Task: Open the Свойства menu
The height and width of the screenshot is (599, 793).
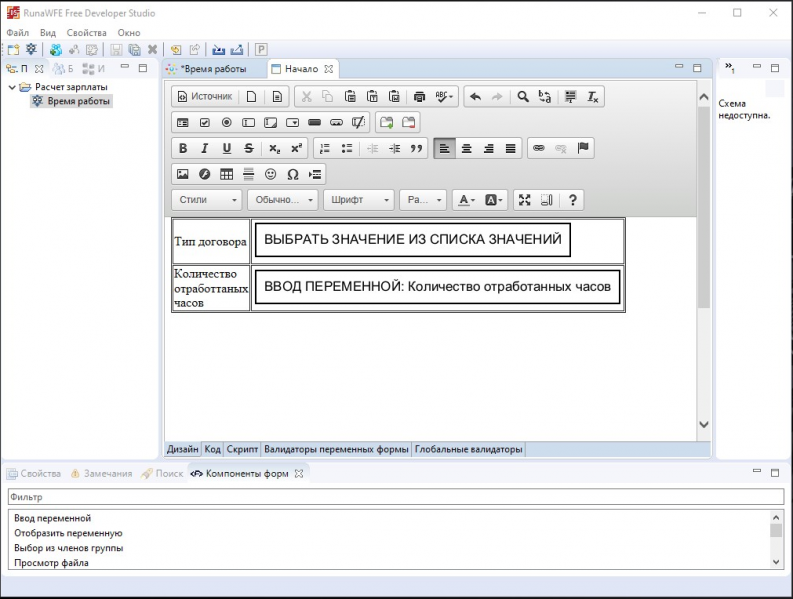Action: pyautogui.click(x=86, y=33)
